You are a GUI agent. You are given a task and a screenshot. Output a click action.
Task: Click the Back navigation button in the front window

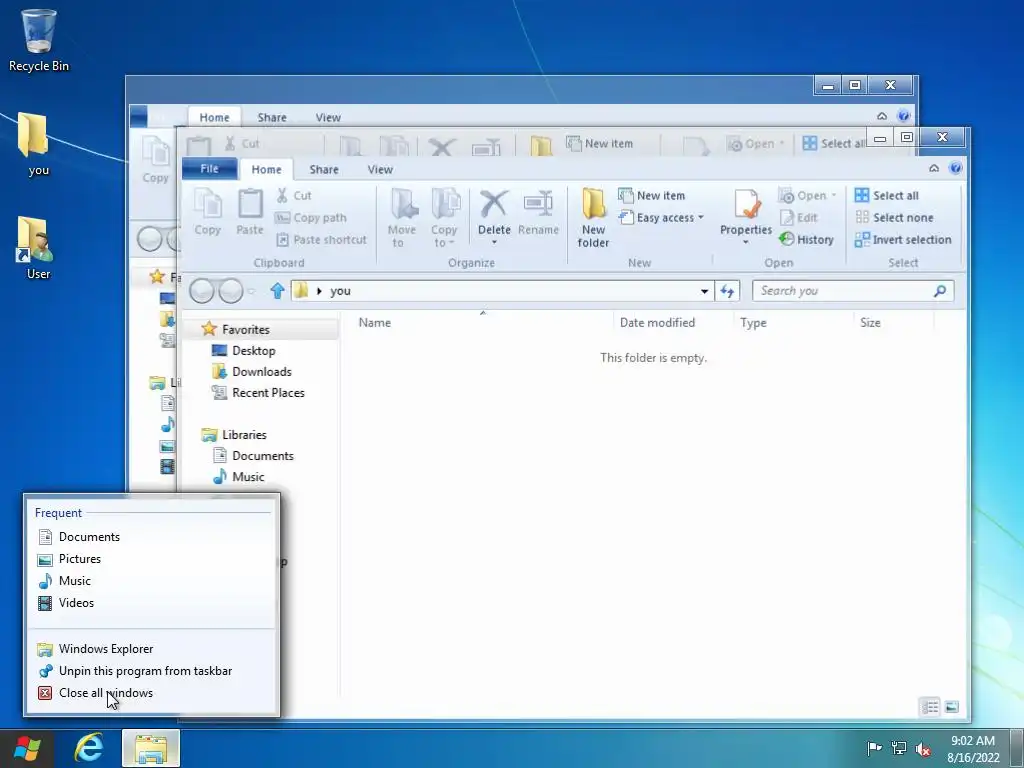[202, 291]
